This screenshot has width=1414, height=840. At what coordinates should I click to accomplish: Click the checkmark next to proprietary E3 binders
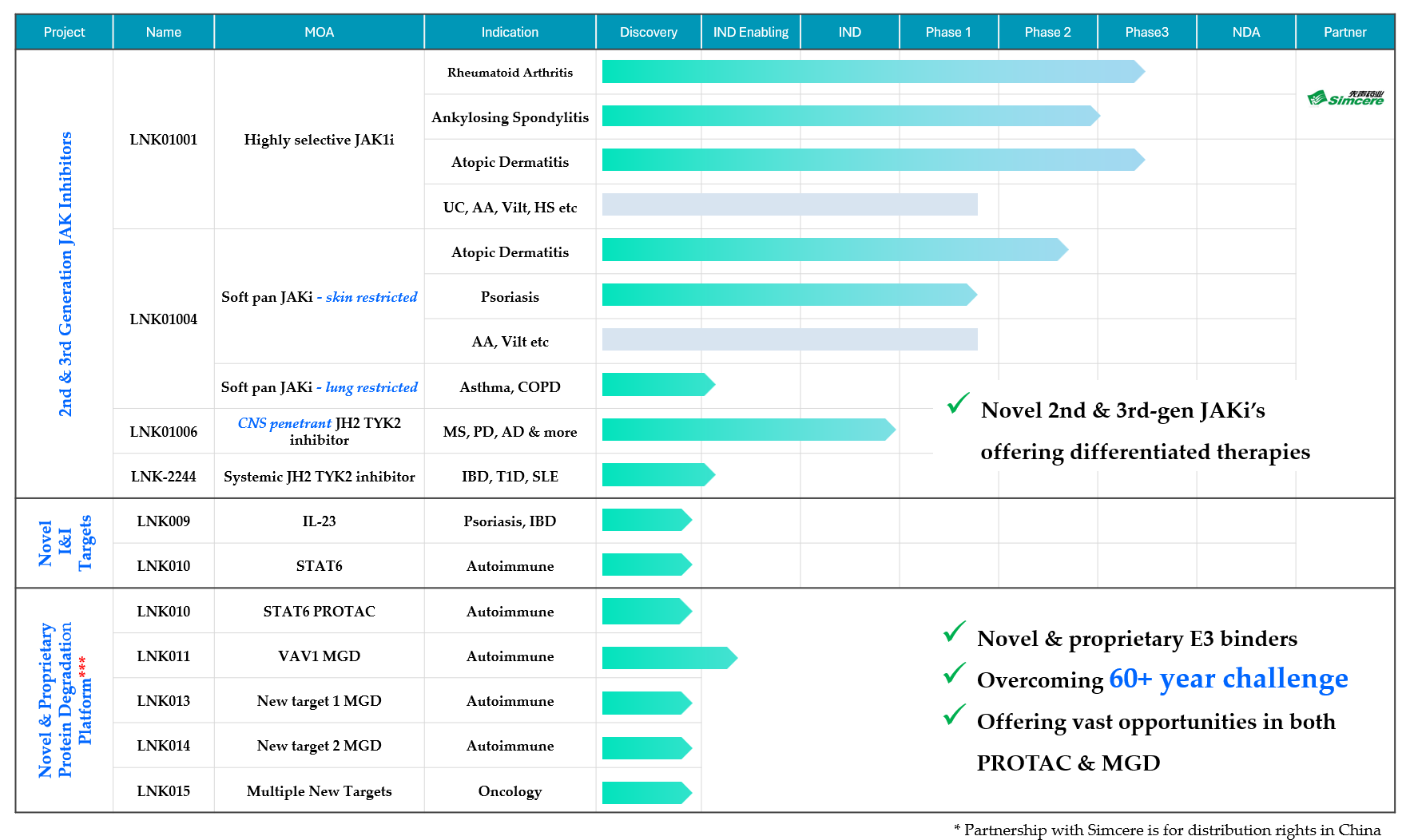click(x=955, y=632)
